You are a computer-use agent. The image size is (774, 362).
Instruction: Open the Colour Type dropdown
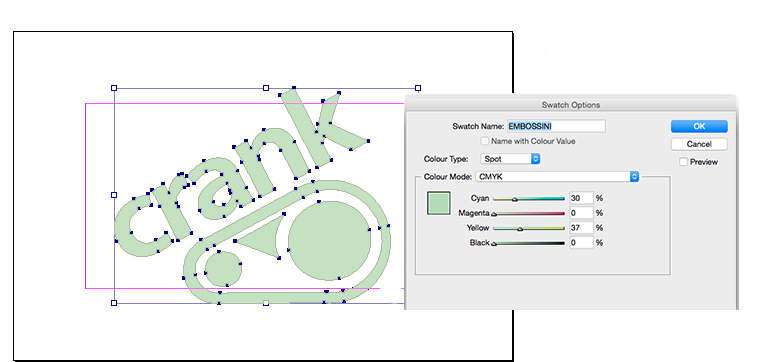[x=510, y=159]
